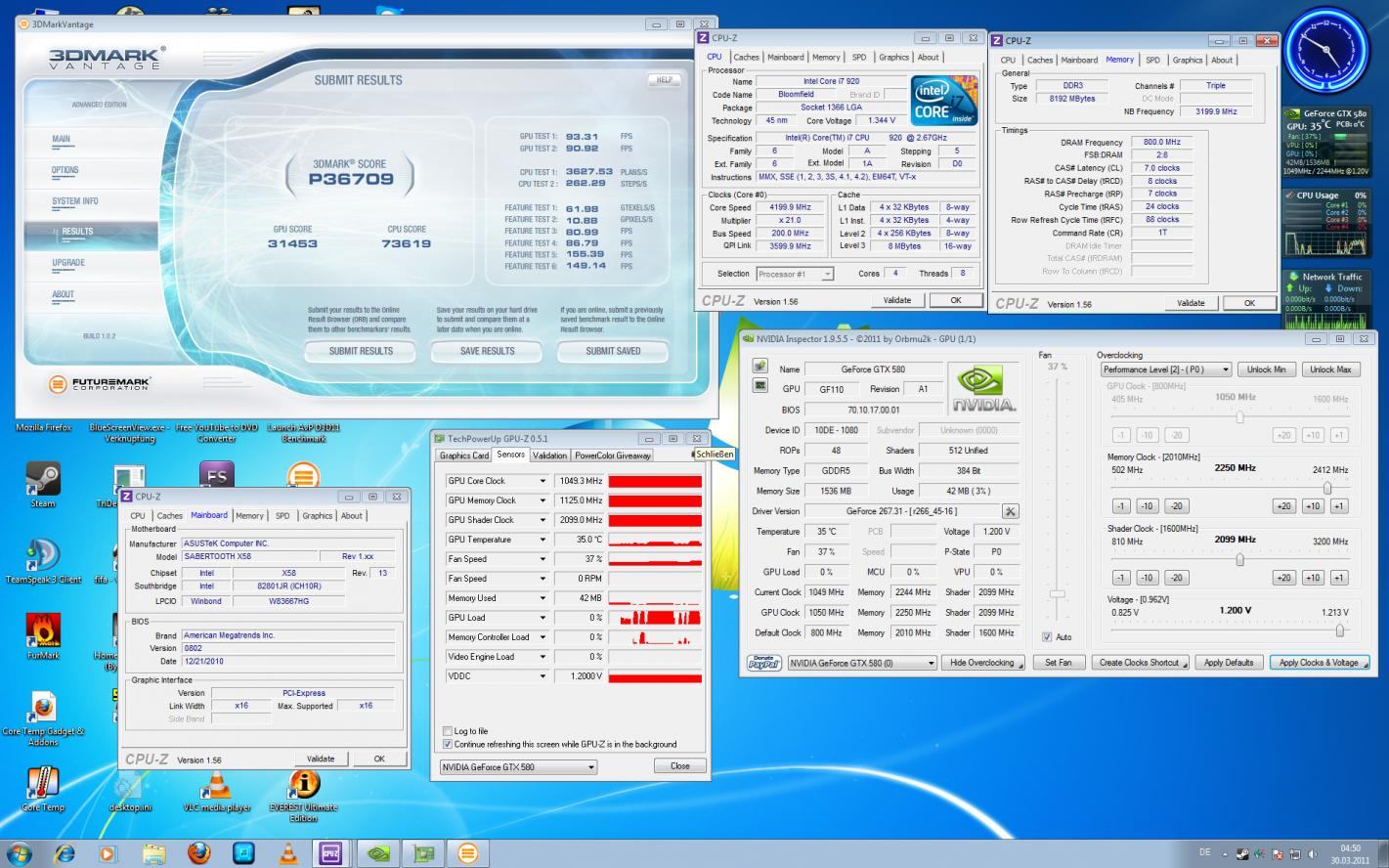Enable the Log to file checkbox

pos(448,731)
